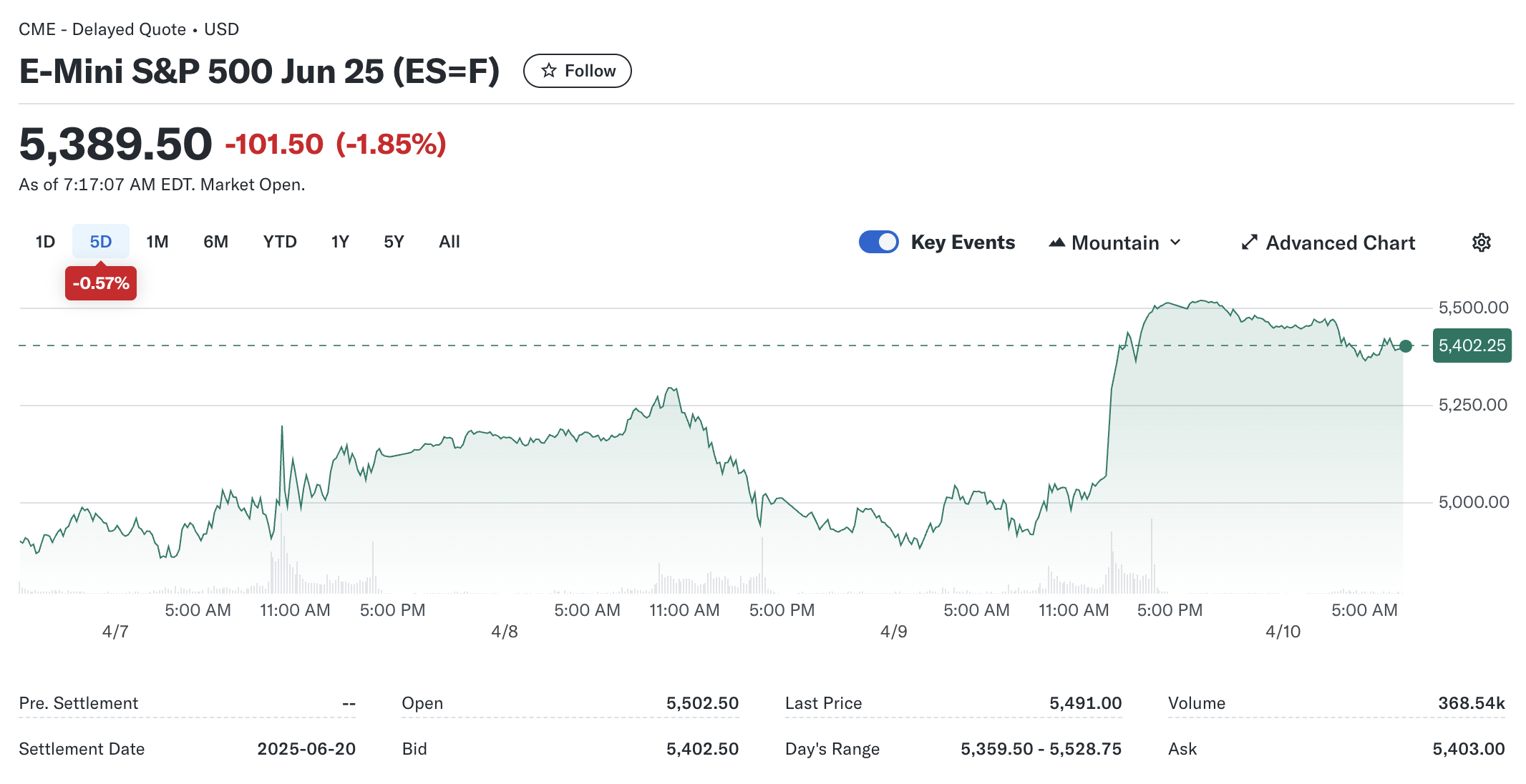Click the 5,402.25 price label on axis
Viewport: 1526px width, 784px height.
(x=1472, y=346)
